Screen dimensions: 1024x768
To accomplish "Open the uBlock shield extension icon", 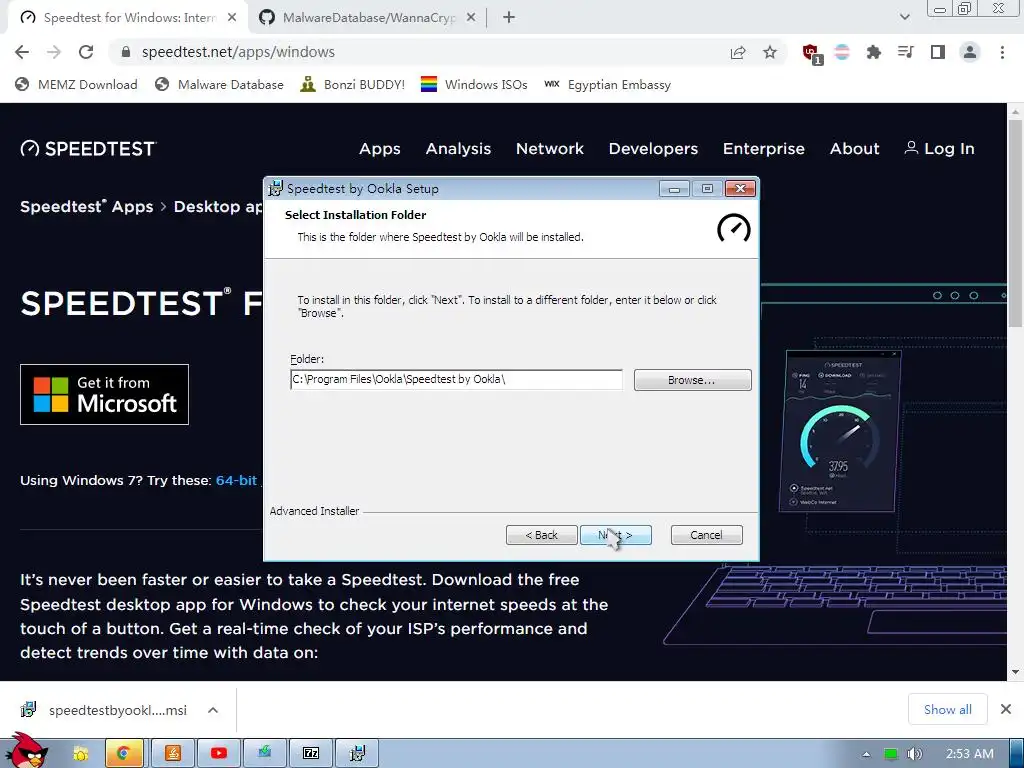I will click(812, 54).
